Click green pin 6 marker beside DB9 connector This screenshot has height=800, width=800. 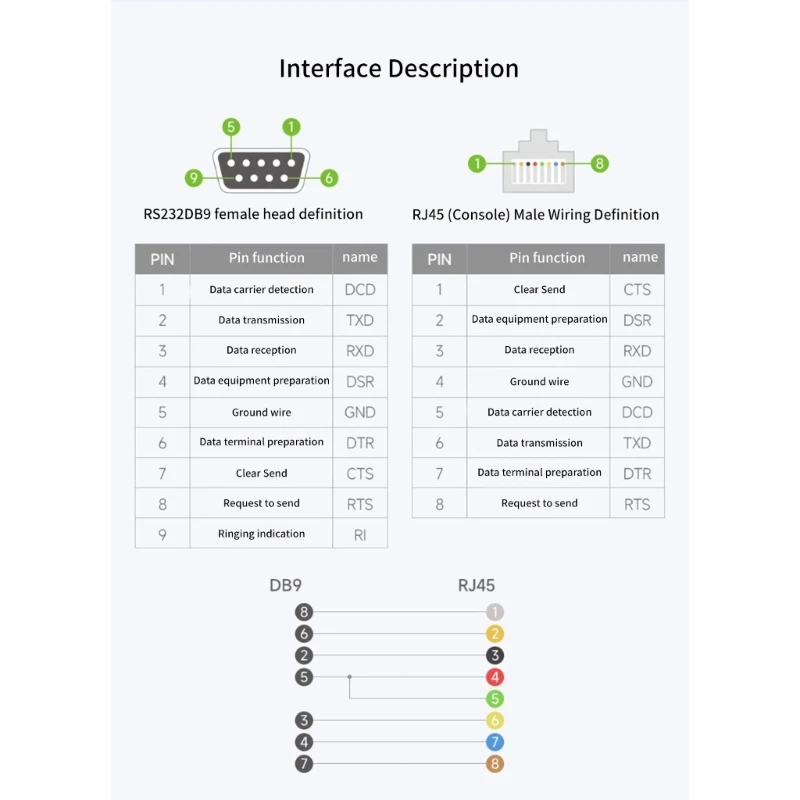coord(329,179)
